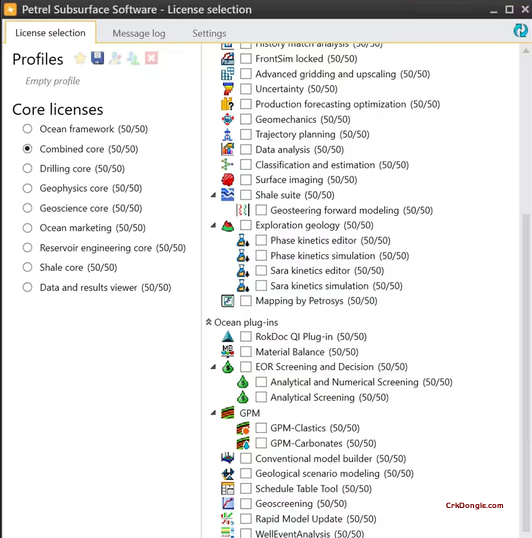Click the Geoscreening chart icon
Viewport: 532px width, 538px height.
coord(227,504)
